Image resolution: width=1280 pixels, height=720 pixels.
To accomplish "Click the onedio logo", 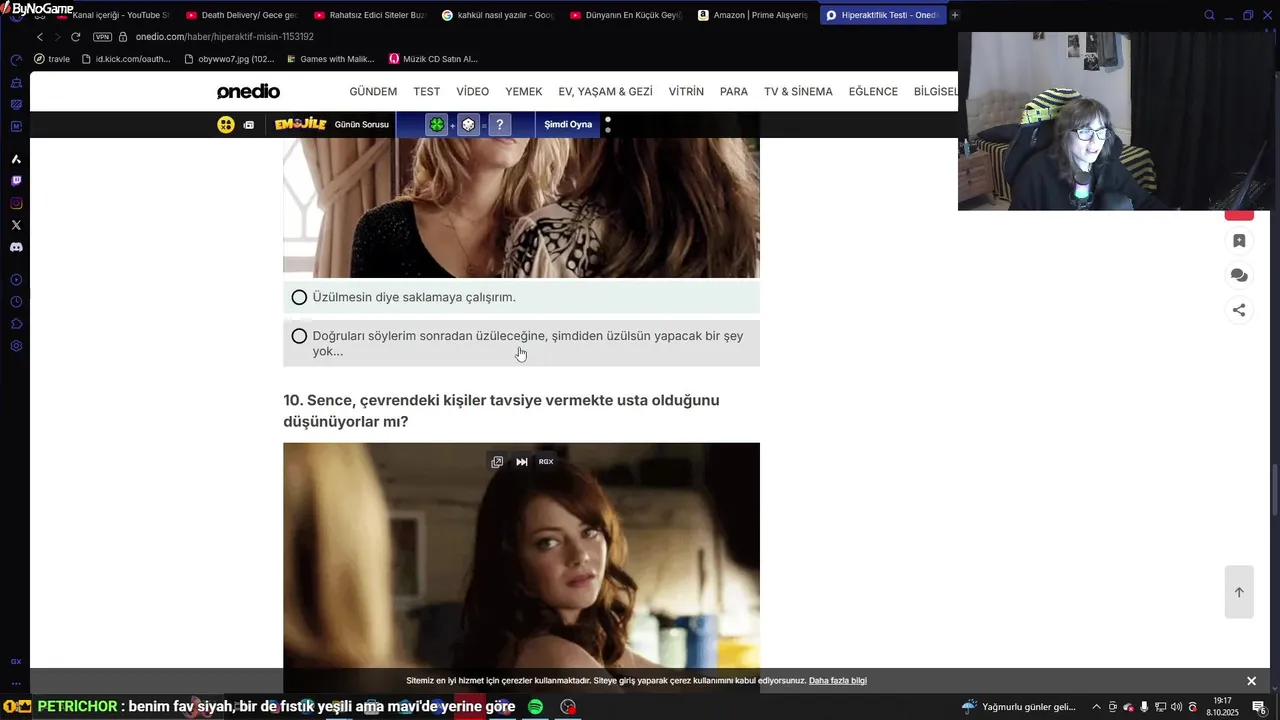I will click(248, 91).
